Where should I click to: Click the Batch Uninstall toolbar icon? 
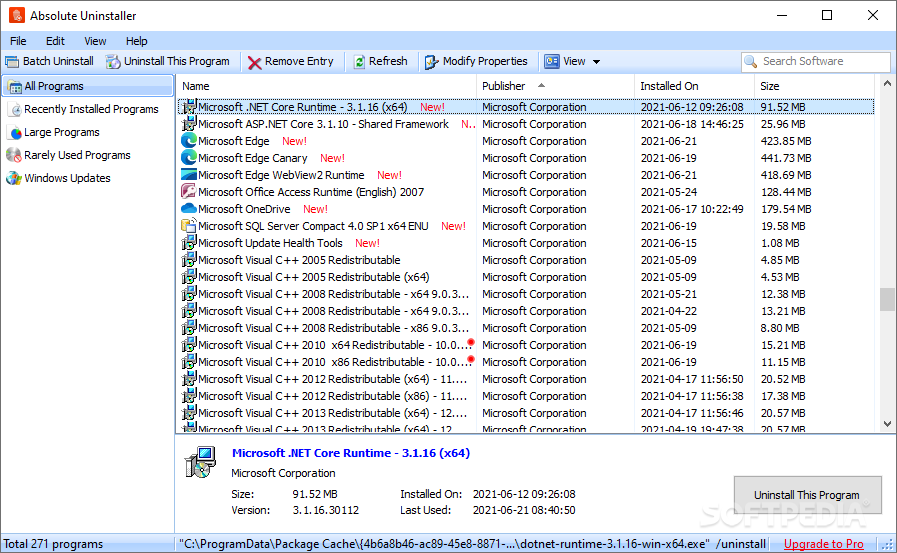(12, 61)
